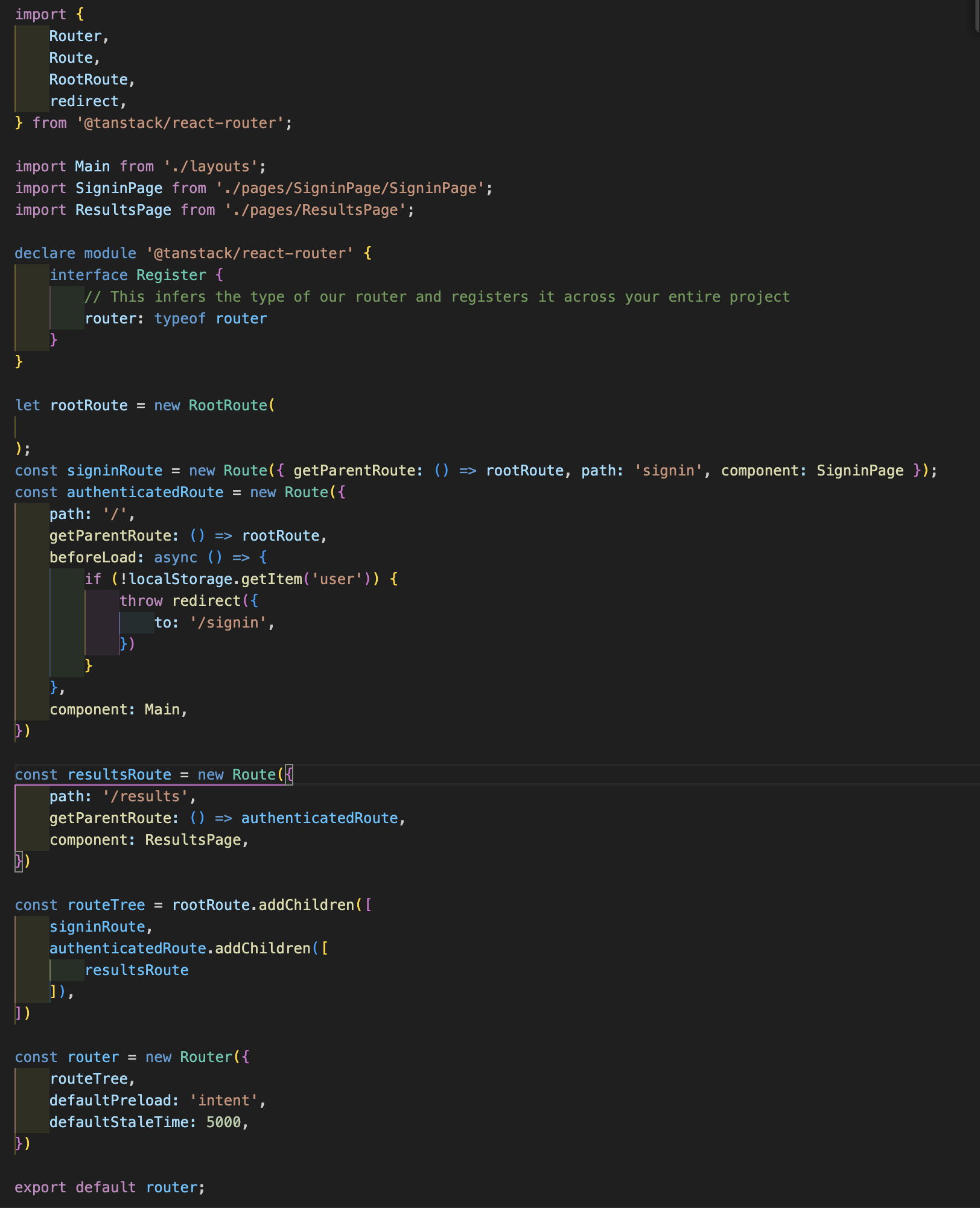Click 'ResultsPage,' after 'component:'
This screenshot has height=1208, width=980.
click(197, 840)
